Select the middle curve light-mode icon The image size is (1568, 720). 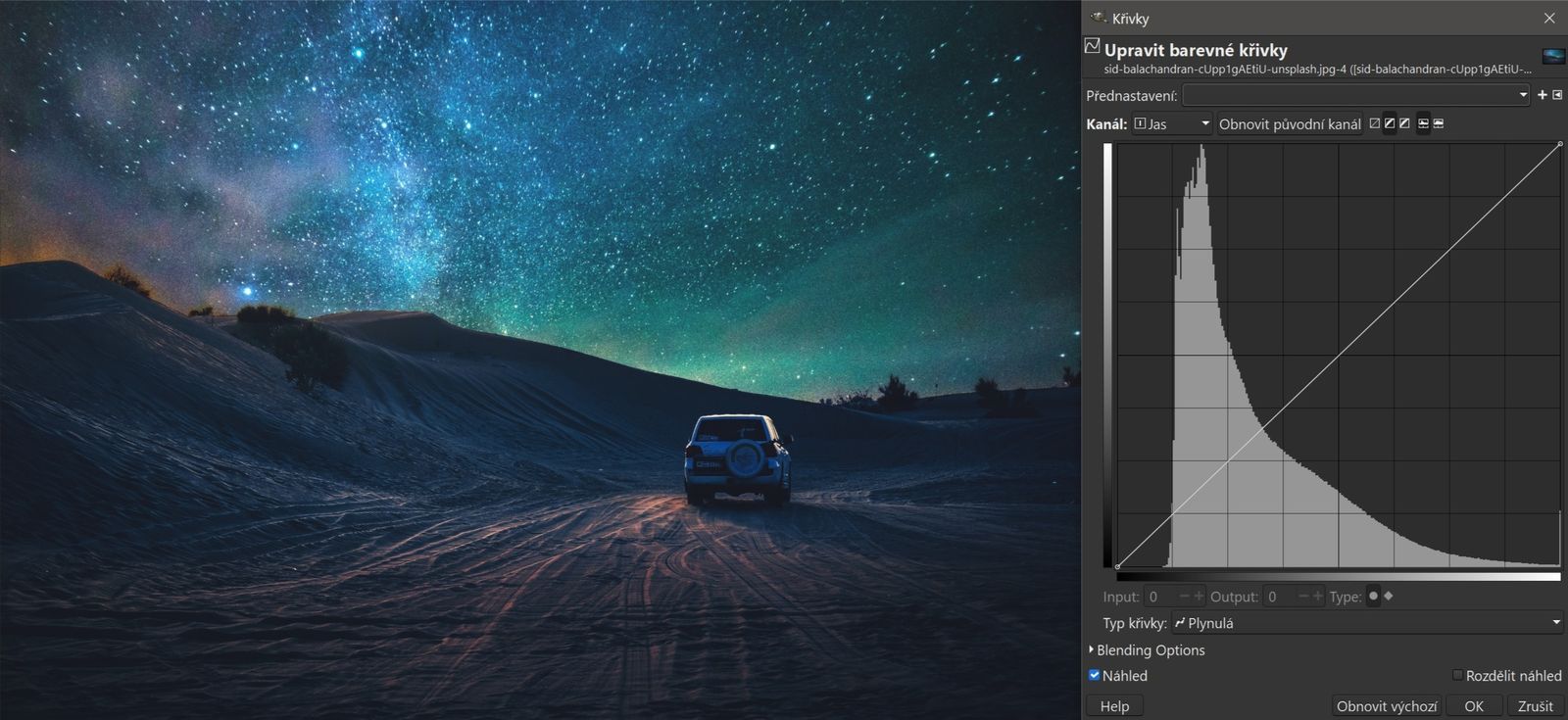point(1390,123)
